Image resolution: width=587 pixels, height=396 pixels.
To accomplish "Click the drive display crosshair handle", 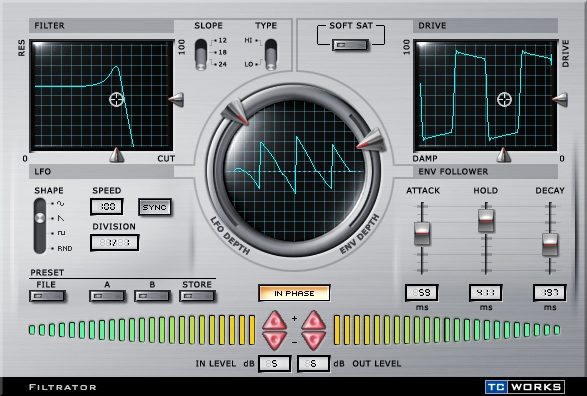I will coord(504,100).
